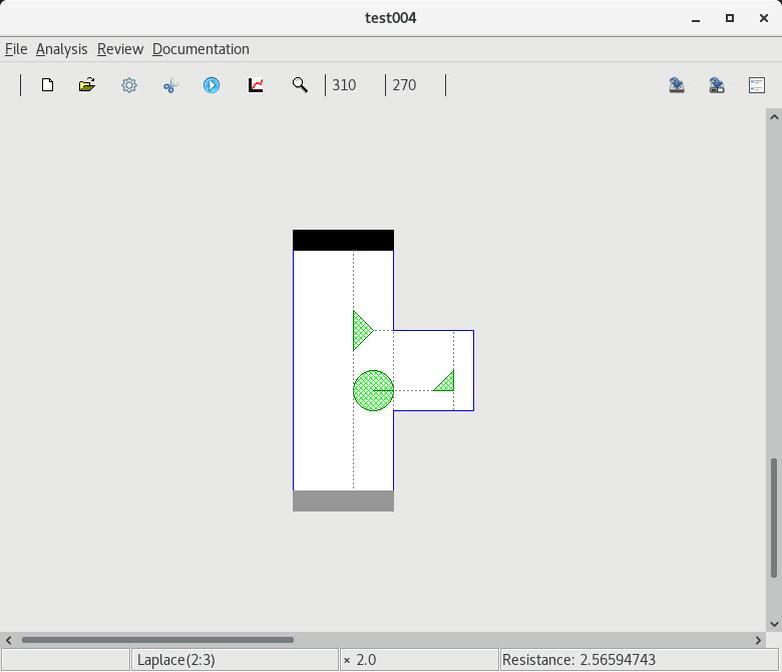
Task: Select the scissors cut tool
Action: (x=170, y=85)
